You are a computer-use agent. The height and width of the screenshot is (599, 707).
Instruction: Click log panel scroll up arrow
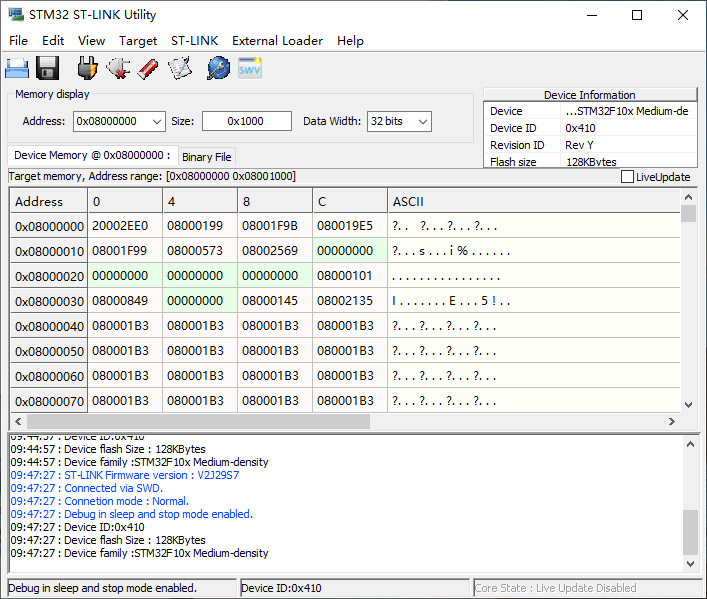click(x=690, y=444)
